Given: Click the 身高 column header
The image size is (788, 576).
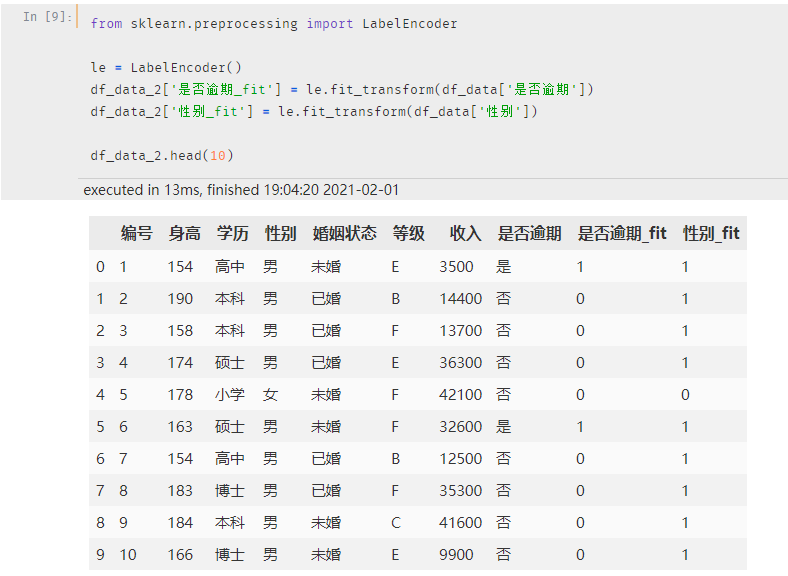Looking at the screenshot, I should coord(184,233).
